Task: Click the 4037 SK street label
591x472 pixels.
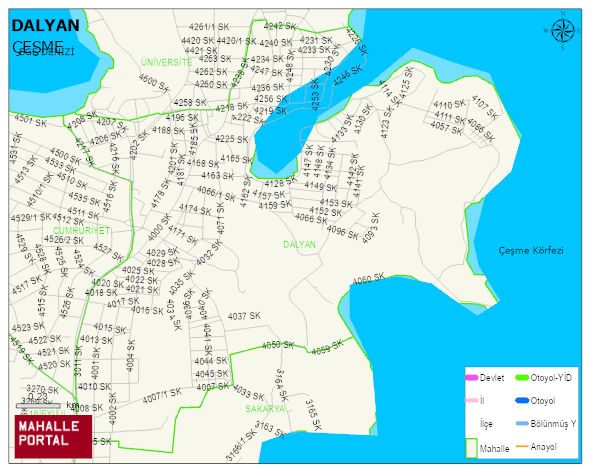Action: click(244, 316)
